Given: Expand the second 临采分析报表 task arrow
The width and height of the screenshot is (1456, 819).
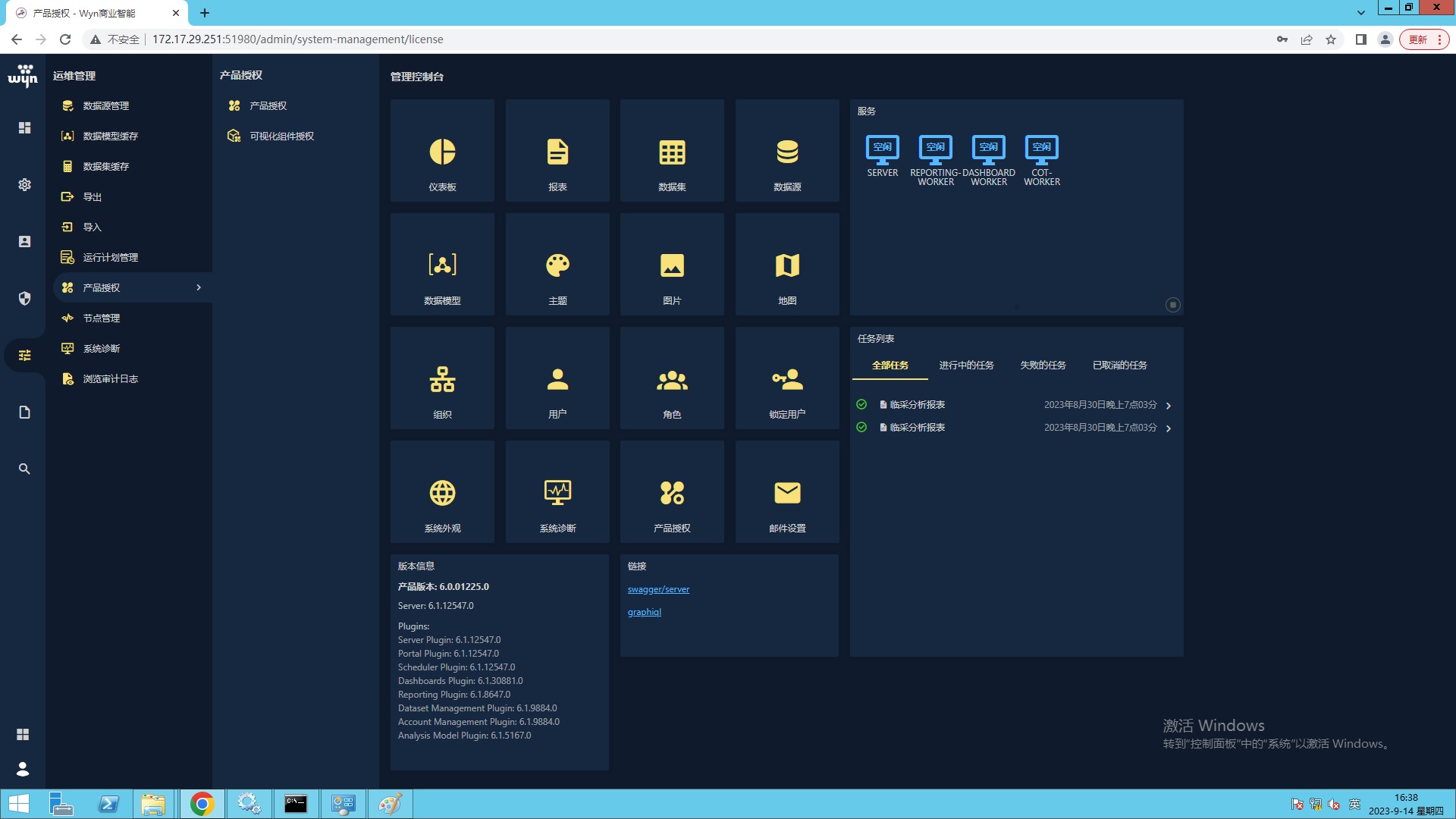Looking at the screenshot, I should tap(1169, 428).
